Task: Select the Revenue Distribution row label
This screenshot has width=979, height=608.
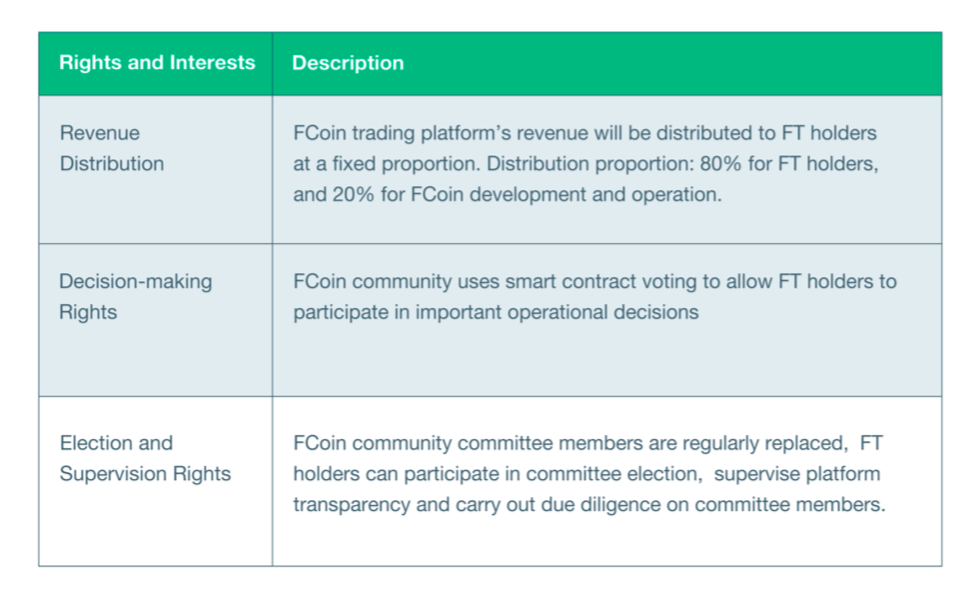Action: pos(112,148)
